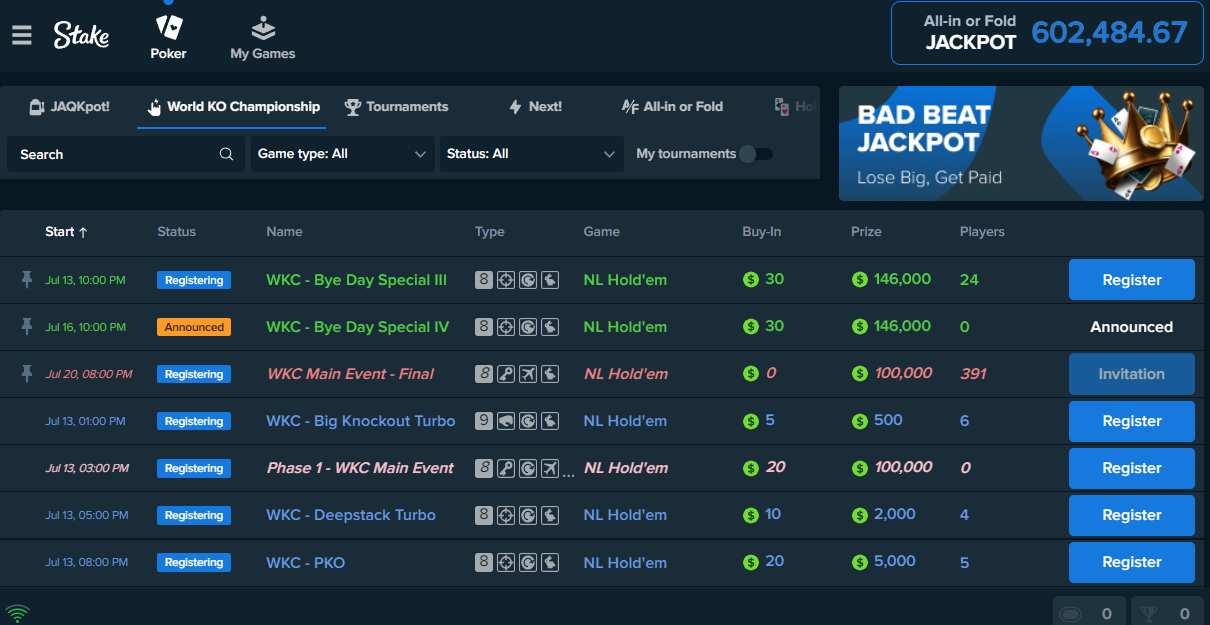Click the jackpot amount 602,484.67
The width and height of the screenshot is (1210, 625).
click(1110, 33)
